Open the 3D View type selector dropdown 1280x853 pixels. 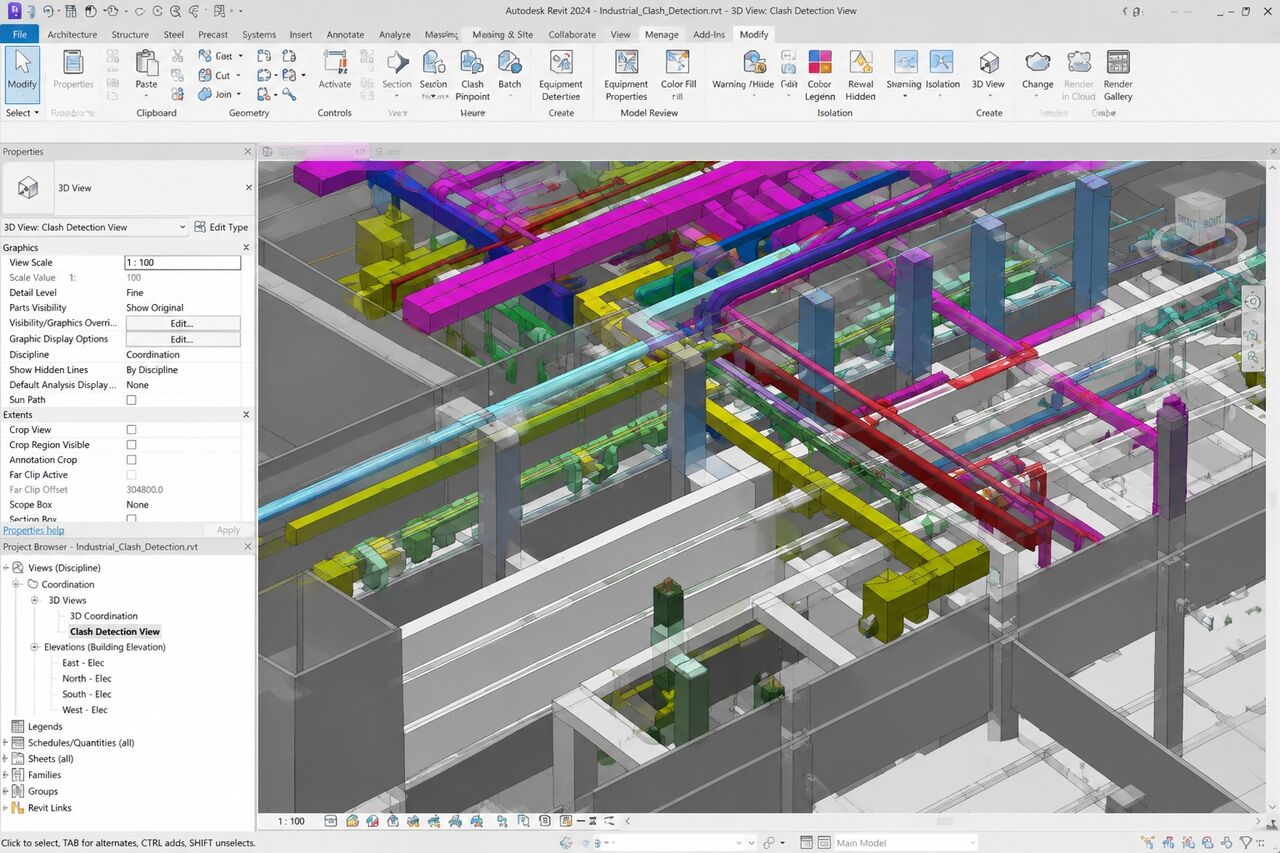pyautogui.click(x=94, y=227)
